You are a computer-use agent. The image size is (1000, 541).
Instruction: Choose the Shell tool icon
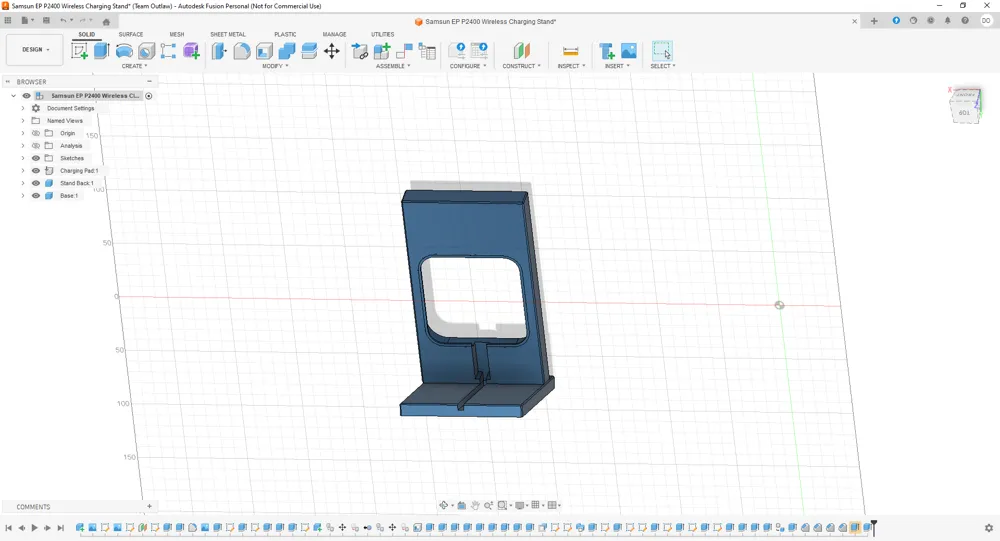(264, 51)
